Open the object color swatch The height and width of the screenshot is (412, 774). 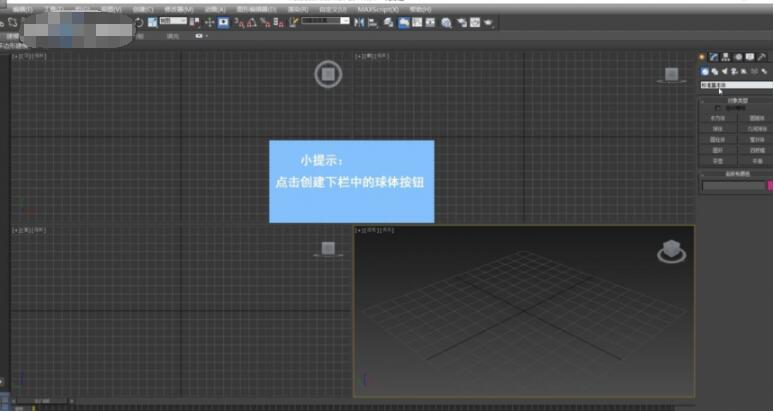point(769,185)
